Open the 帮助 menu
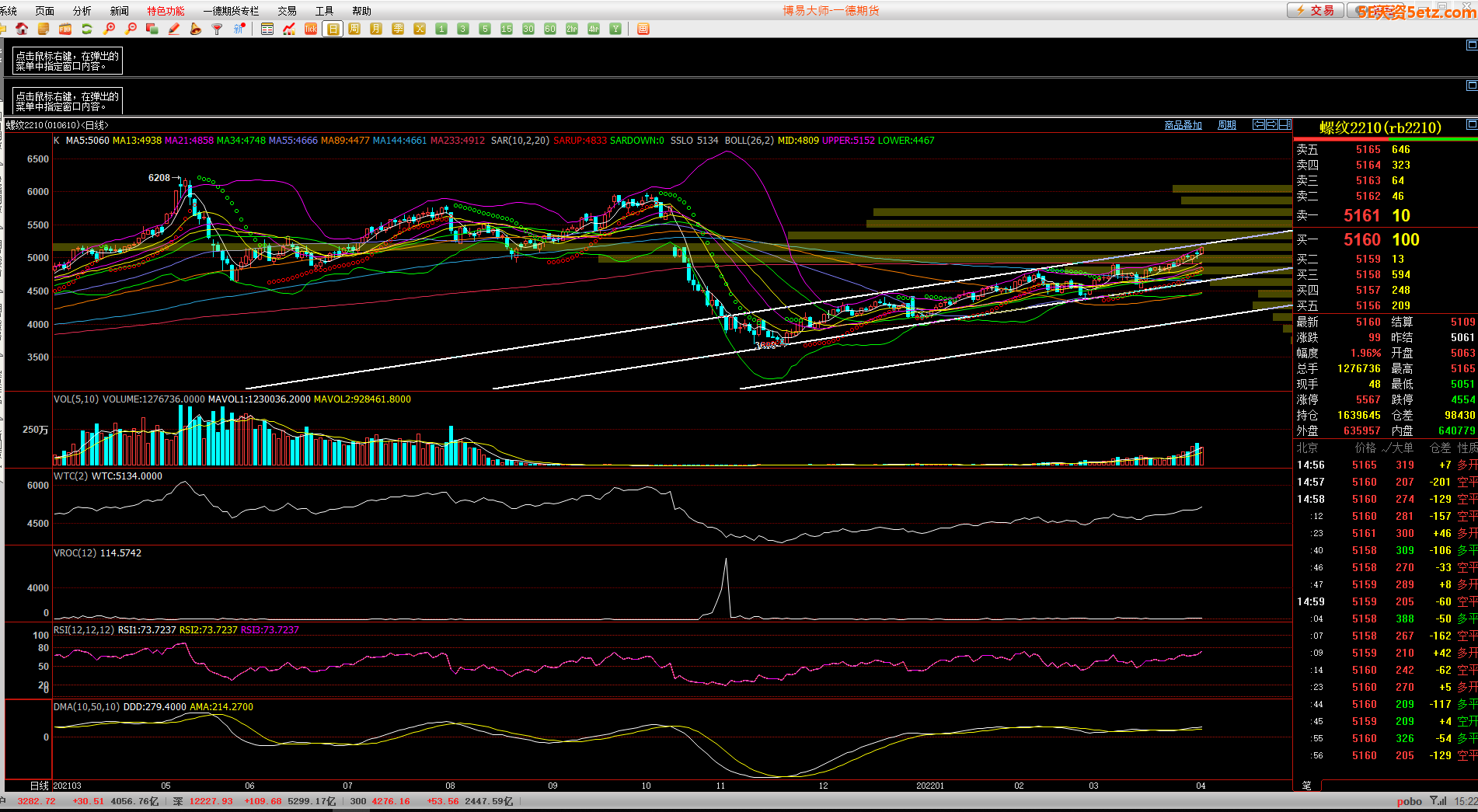 point(361,11)
